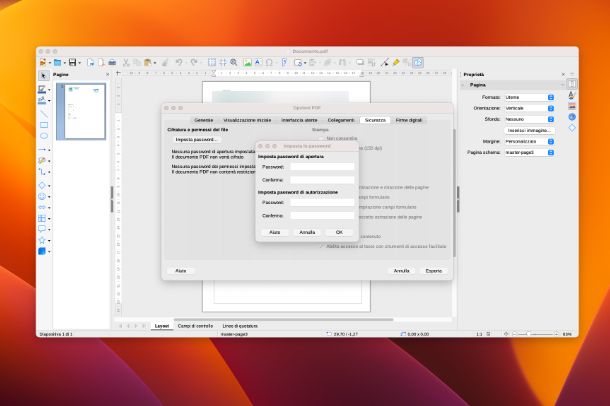This screenshot has width=610, height=406.
Task: Select the Symbol smiley shapes tool
Action: (x=42, y=196)
